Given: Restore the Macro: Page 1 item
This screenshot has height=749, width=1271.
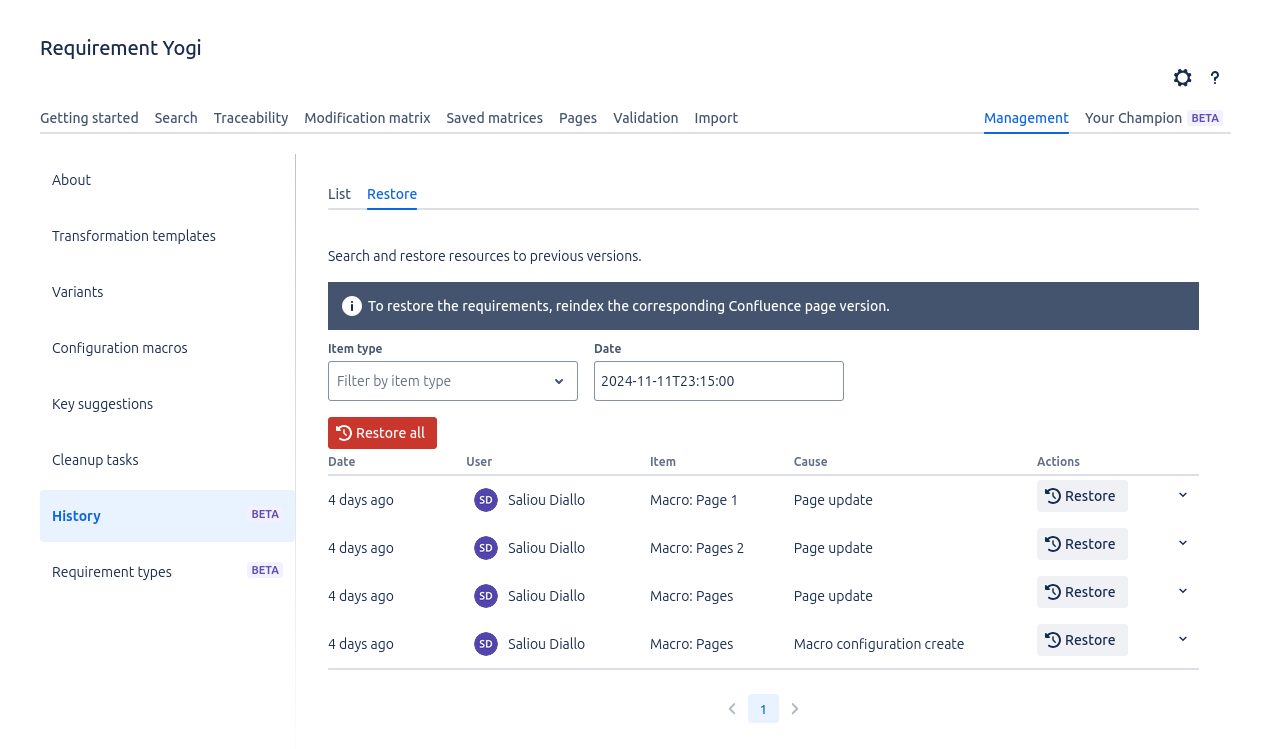Looking at the screenshot, I should (x=1081, y=496).
